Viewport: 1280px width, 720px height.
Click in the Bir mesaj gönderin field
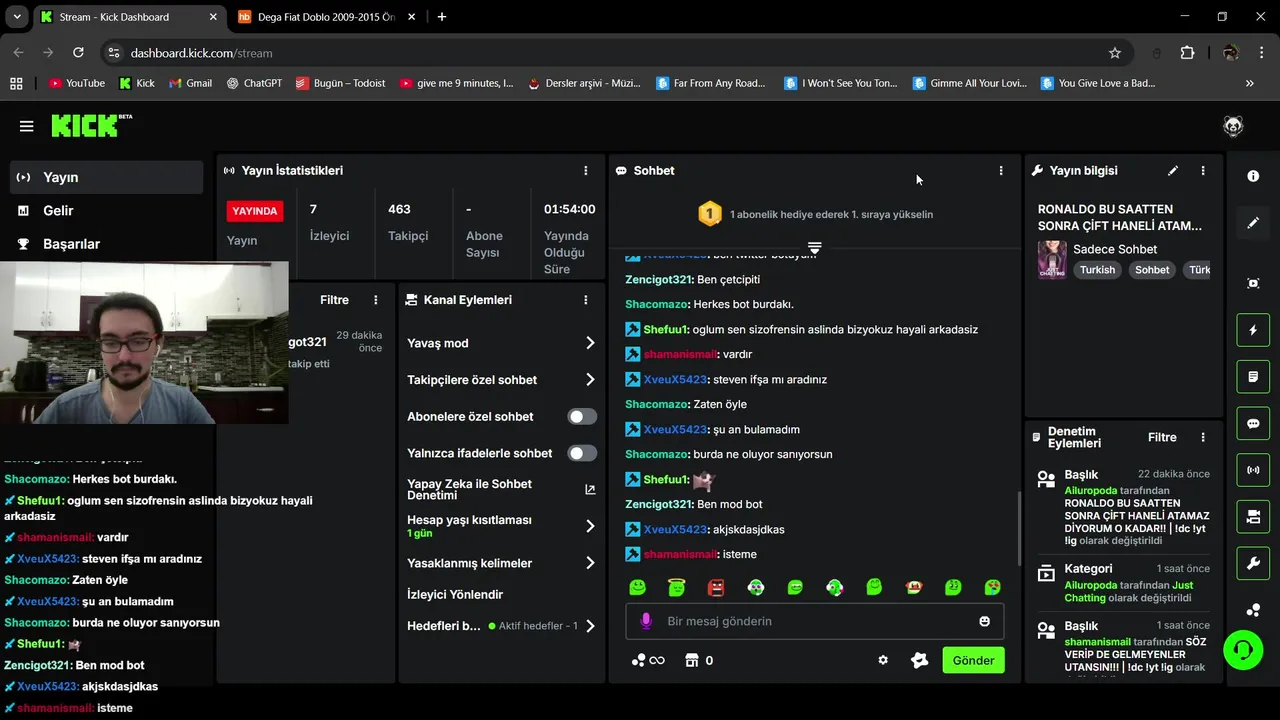(814, 621)
